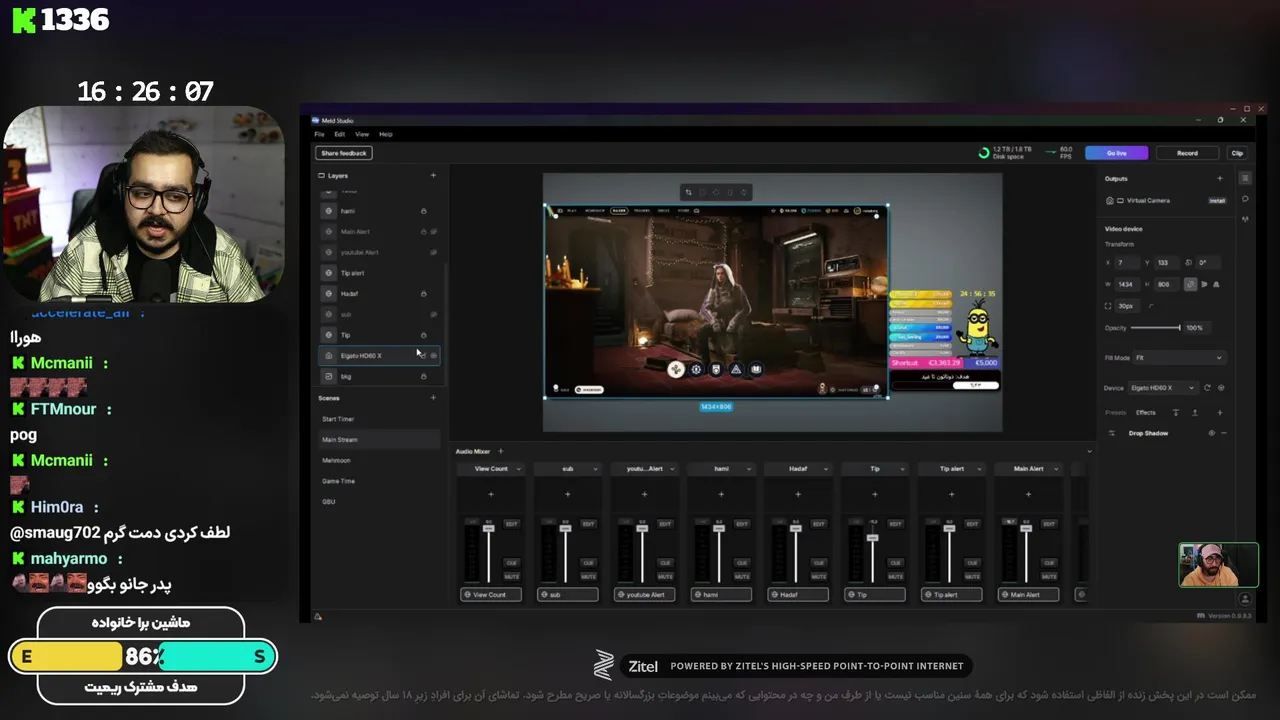The height and width of the screenshot is (720, 1280).
Task: Click Install next to Virtual Camera
Action: click(1217, 200)
